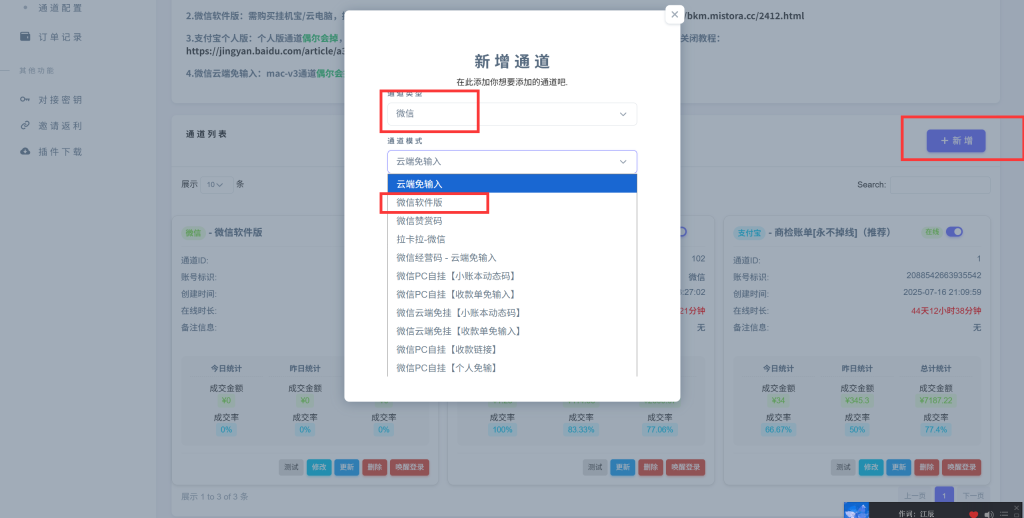Image resolution: width=1024 pixels, height=518 pixels.
Task: Select 微信云端免挂【收款单免输入】 option
Action: coord(512,331)
